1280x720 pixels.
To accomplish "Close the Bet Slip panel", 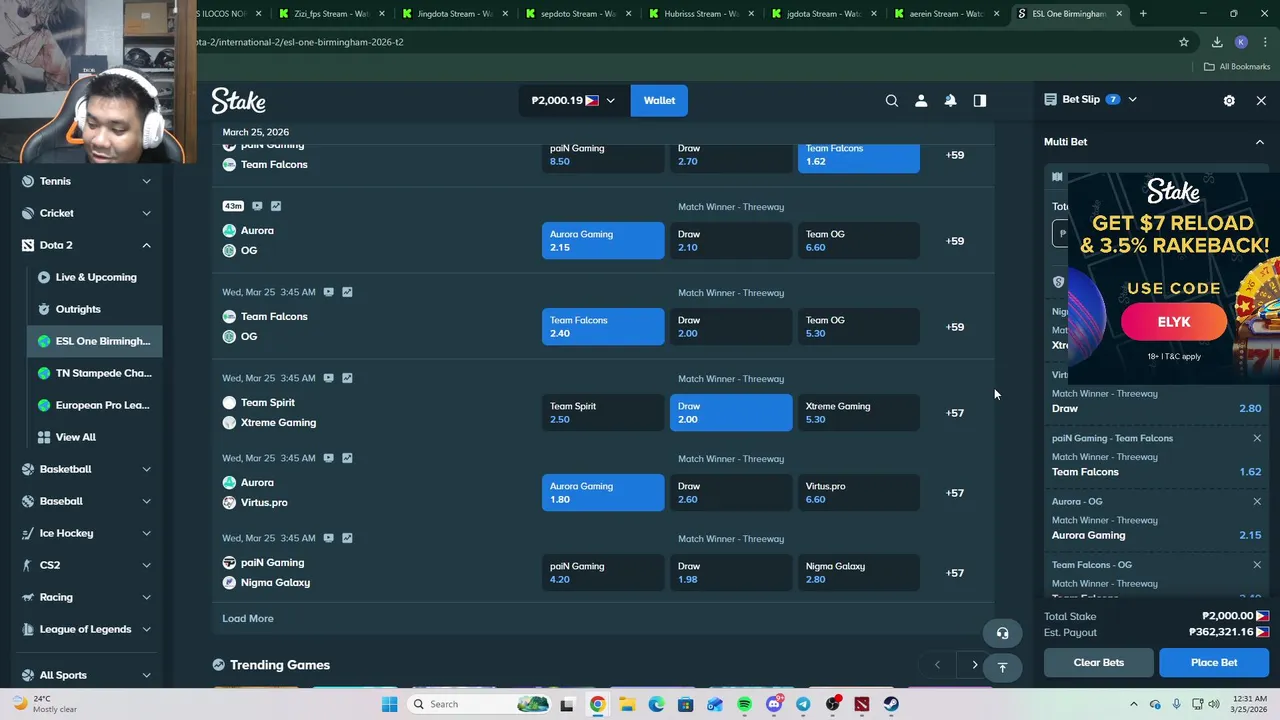I will (1261, 100).
